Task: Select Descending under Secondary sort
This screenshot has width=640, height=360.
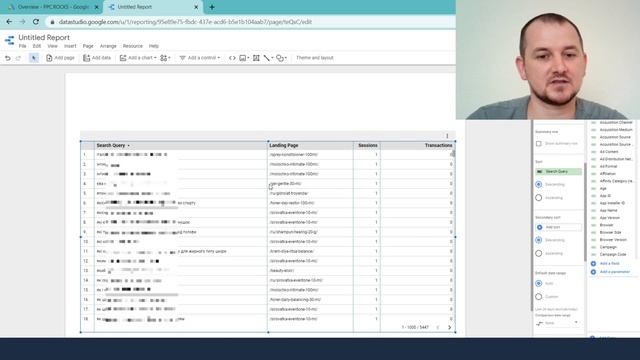Action: pyautogui.click(x=539, y=240)
